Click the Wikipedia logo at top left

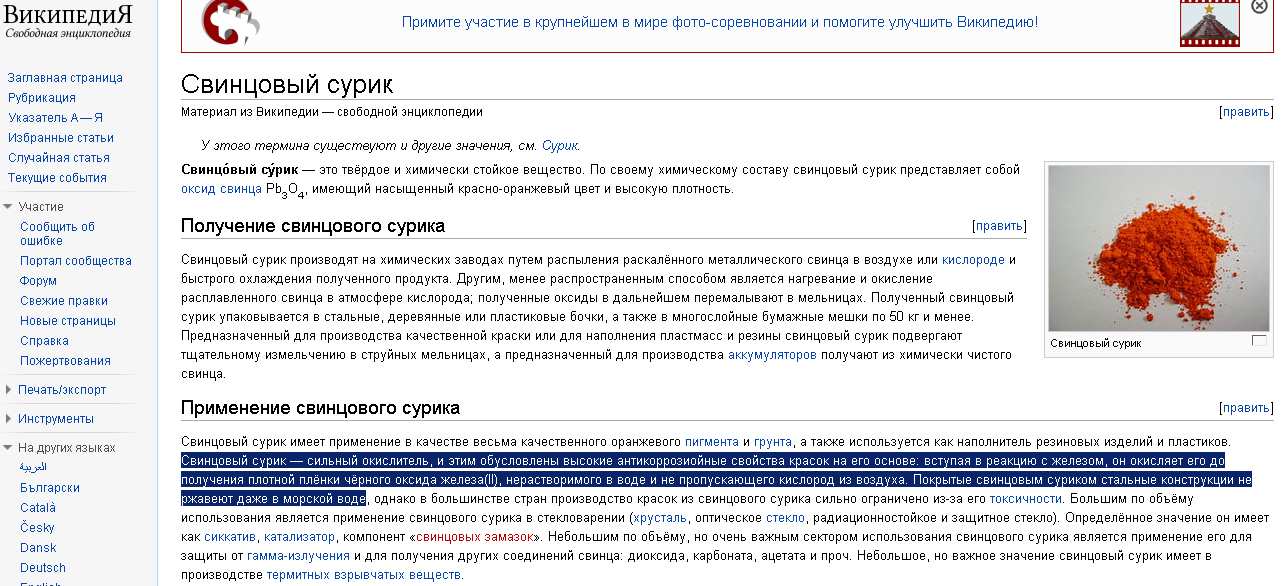click(68, 21)
